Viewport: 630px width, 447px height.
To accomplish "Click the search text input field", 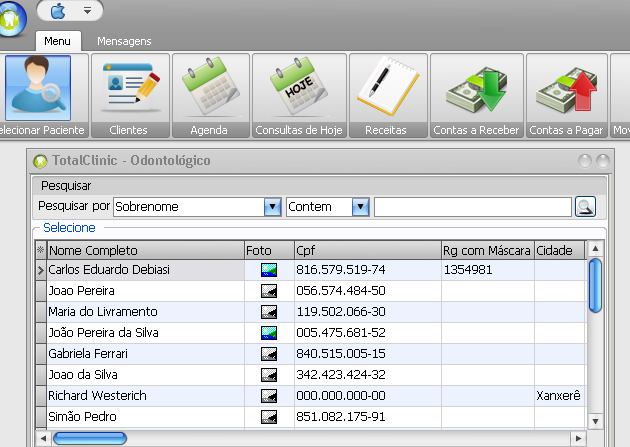I will [x=472, y=207].
